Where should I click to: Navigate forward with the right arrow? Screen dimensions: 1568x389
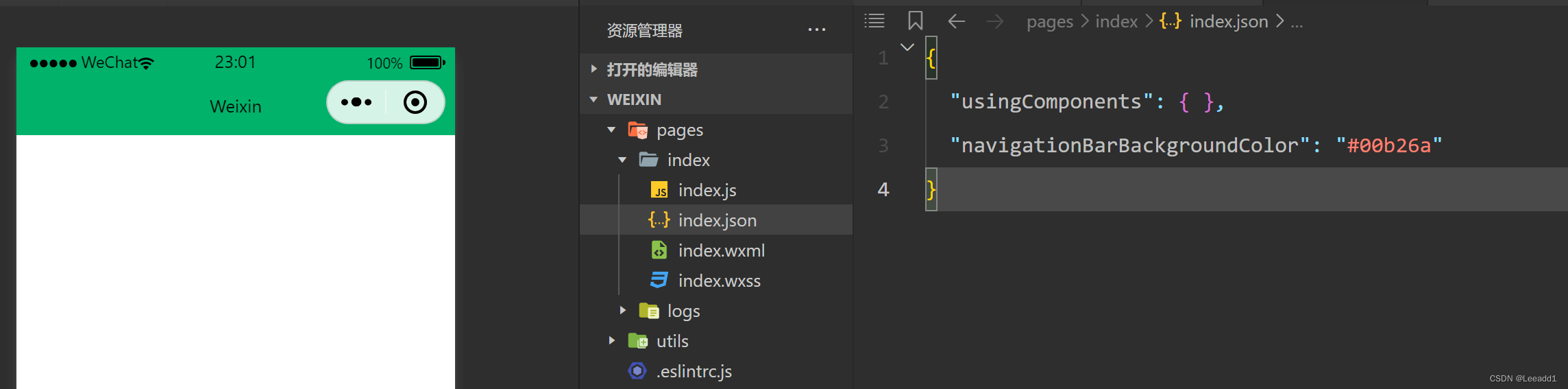click(995, 21)
